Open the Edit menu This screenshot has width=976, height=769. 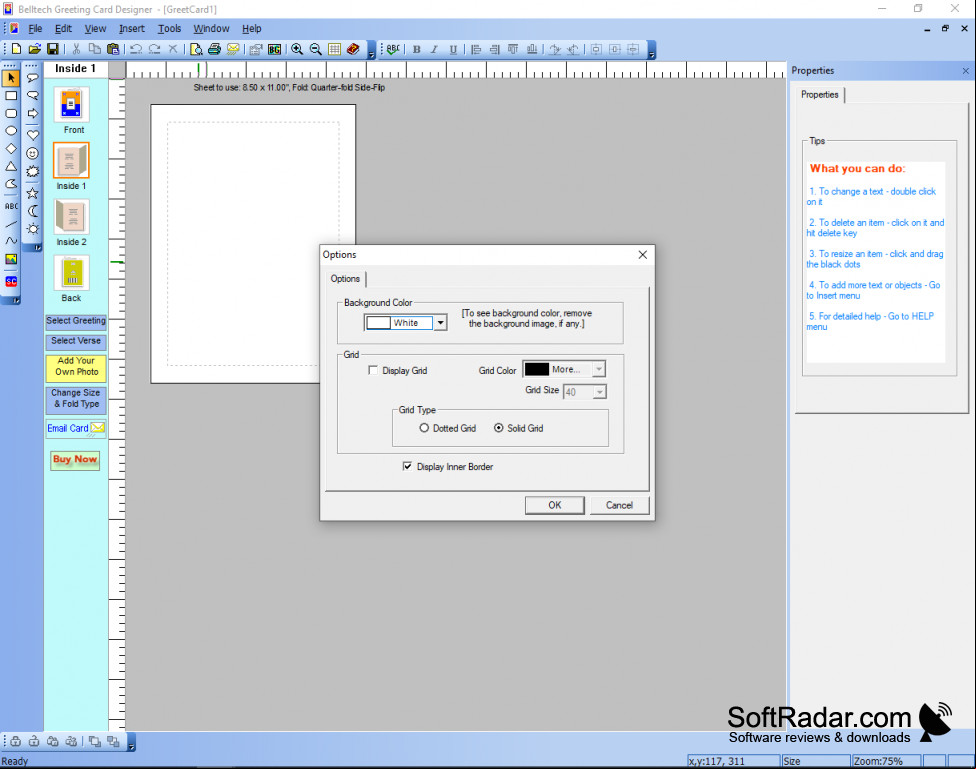(63, 29)
